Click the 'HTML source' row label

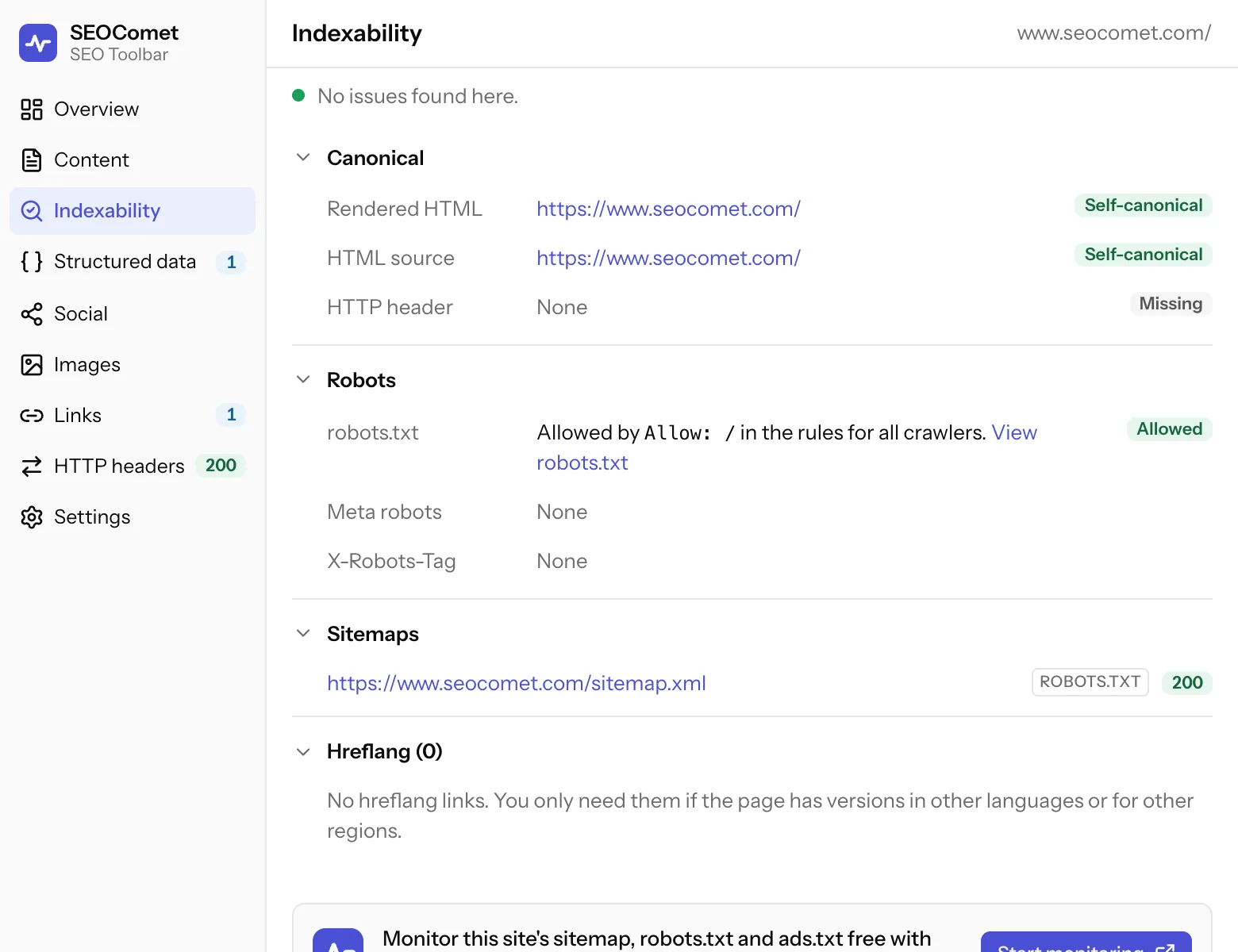tap(390, 258)
